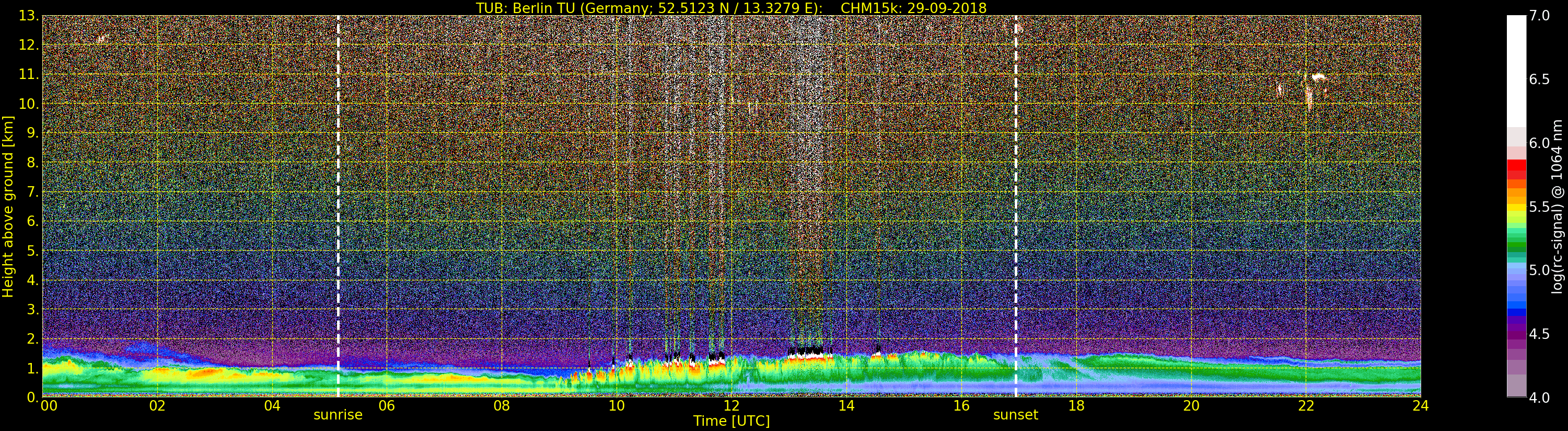Viewport: 1568px width, 431px height.
Task: Click the "Time [UTC]" axis label
Action: (x=731, y=421)
